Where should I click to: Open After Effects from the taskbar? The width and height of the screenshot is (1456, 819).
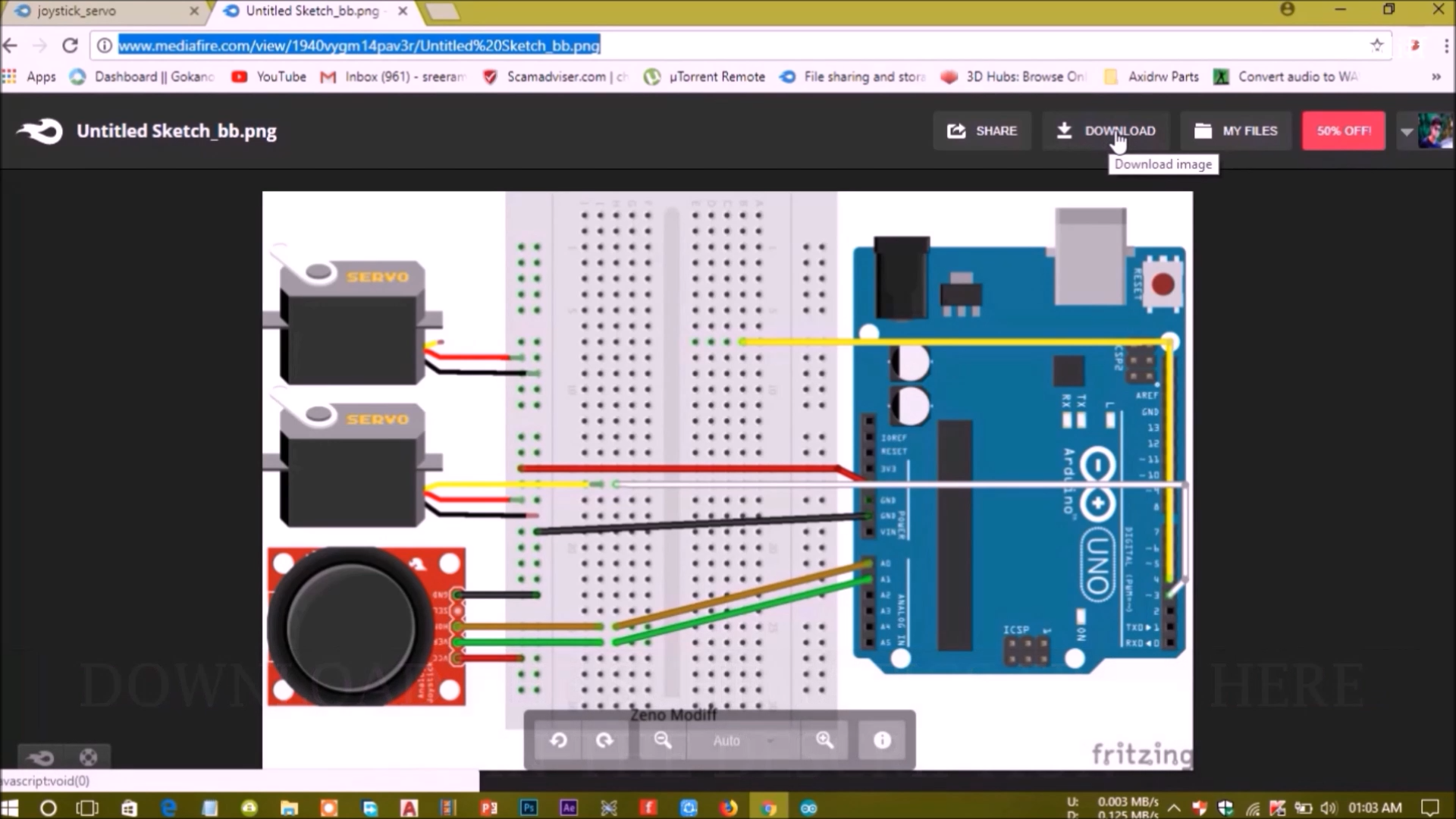569,808
